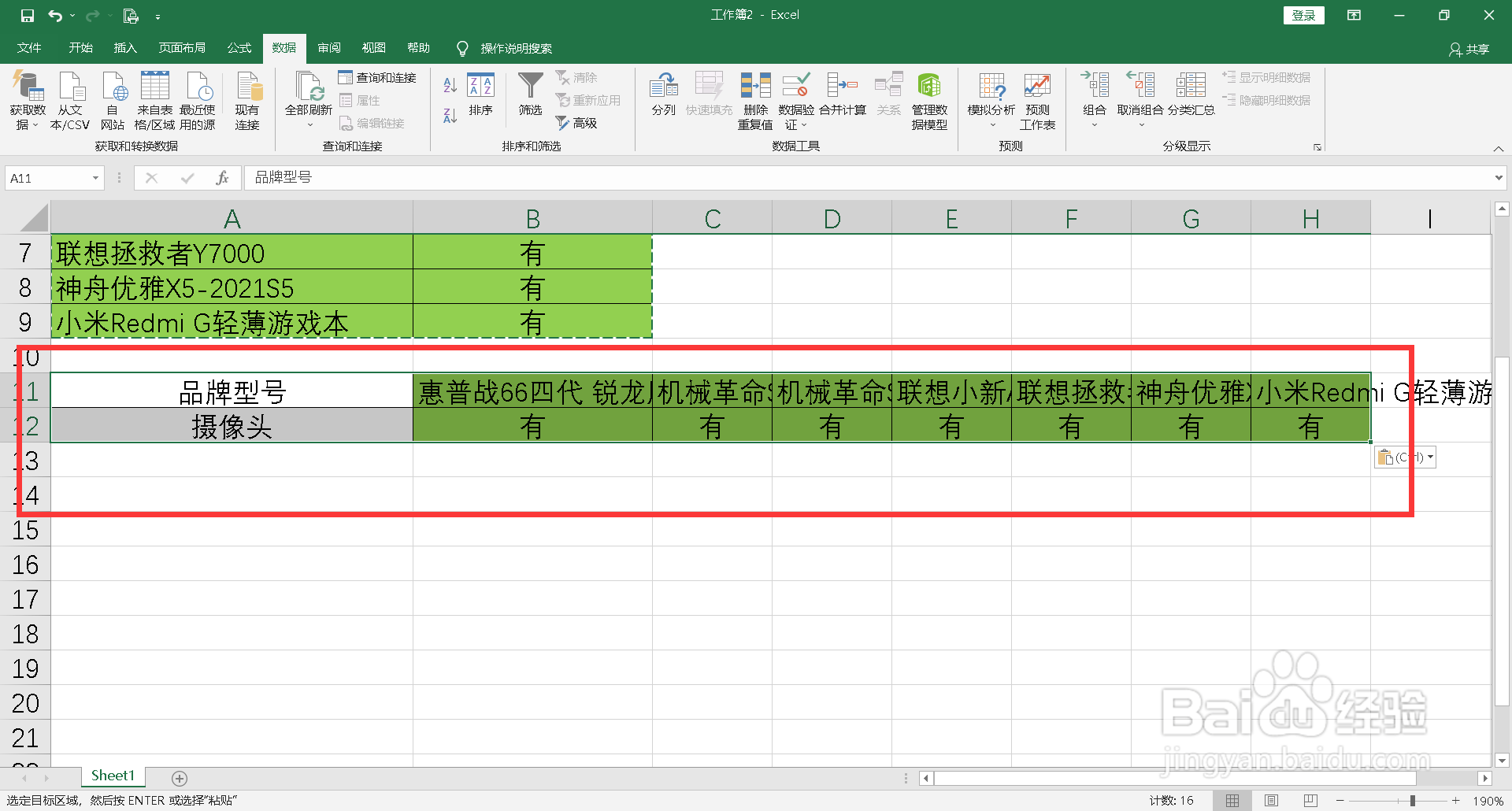Sort descending Z to A icon

[x=450, y=116]
